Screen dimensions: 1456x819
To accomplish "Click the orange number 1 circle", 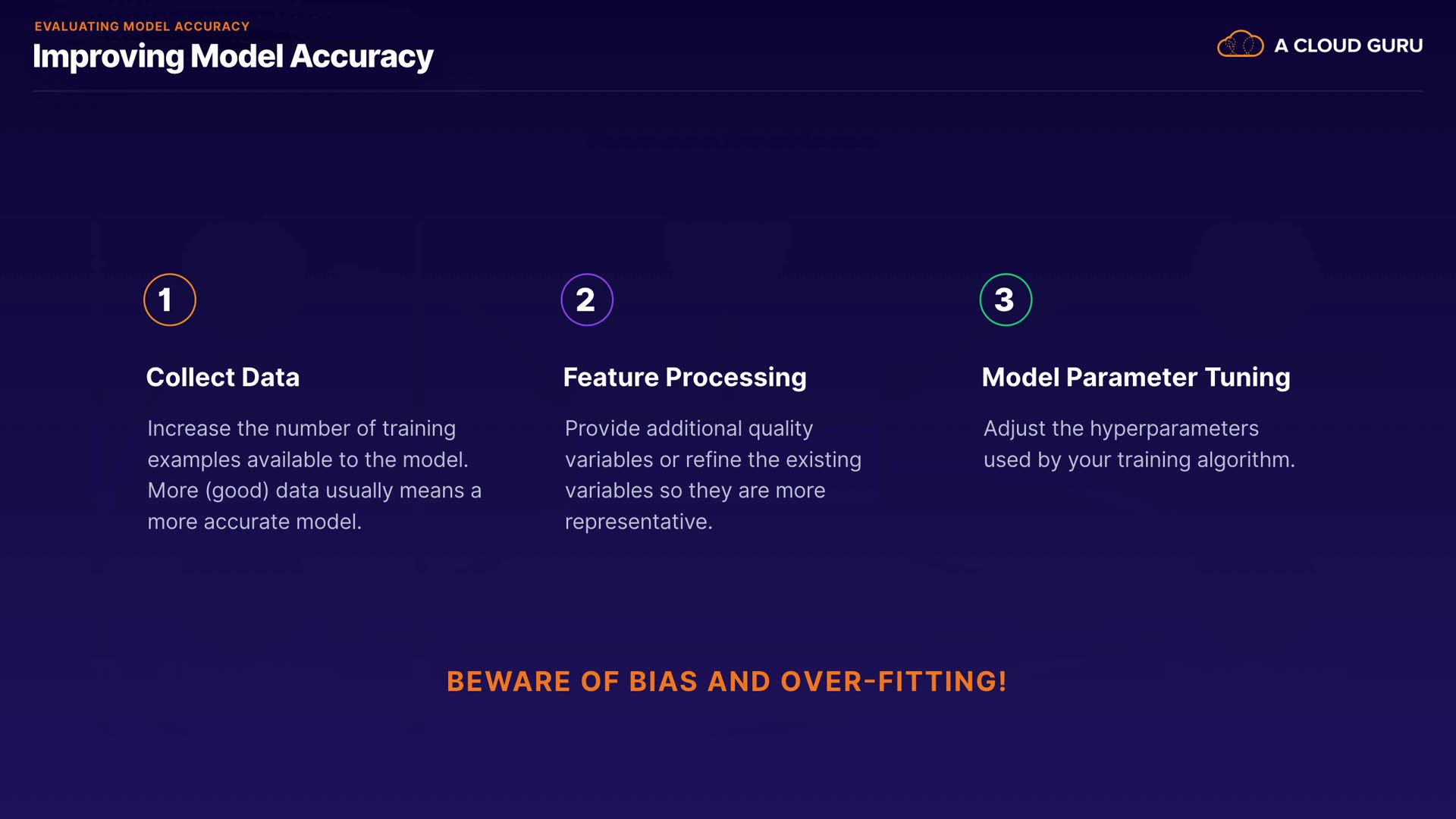I will point(170,300).
